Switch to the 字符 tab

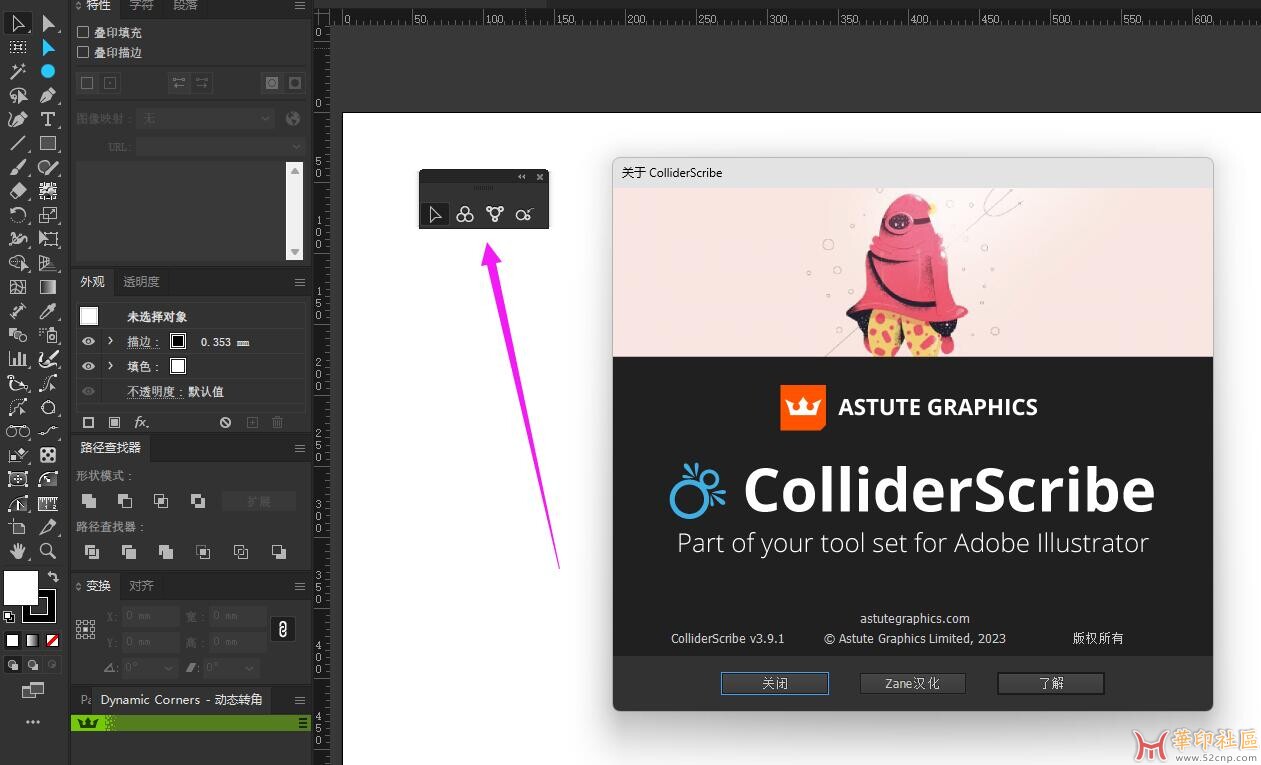coord(142,6)
